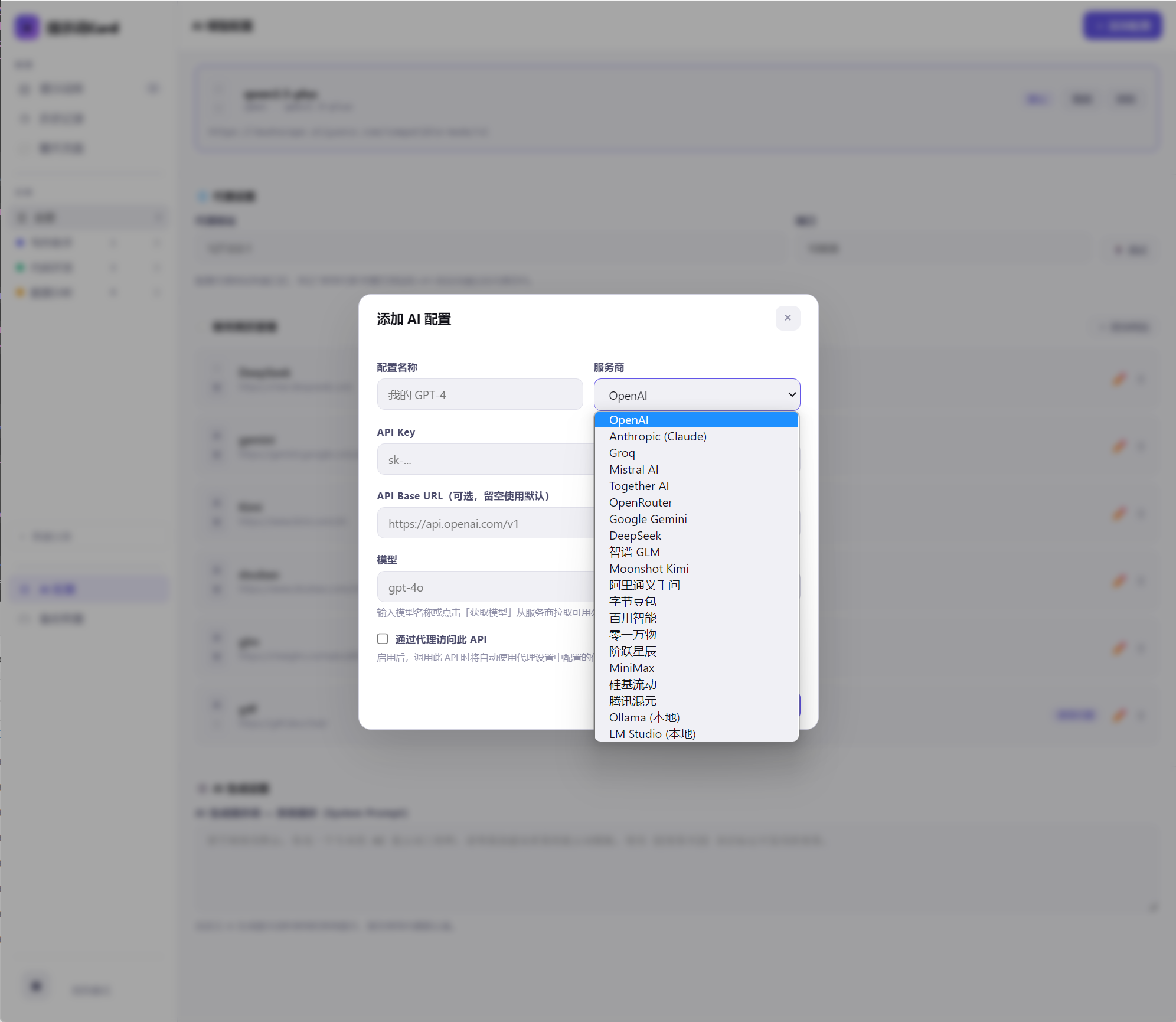This screenshot has height=1022, width=1176.
Task: Pick 字节豆包 from the provider list
Action: [x=697, y=602]
